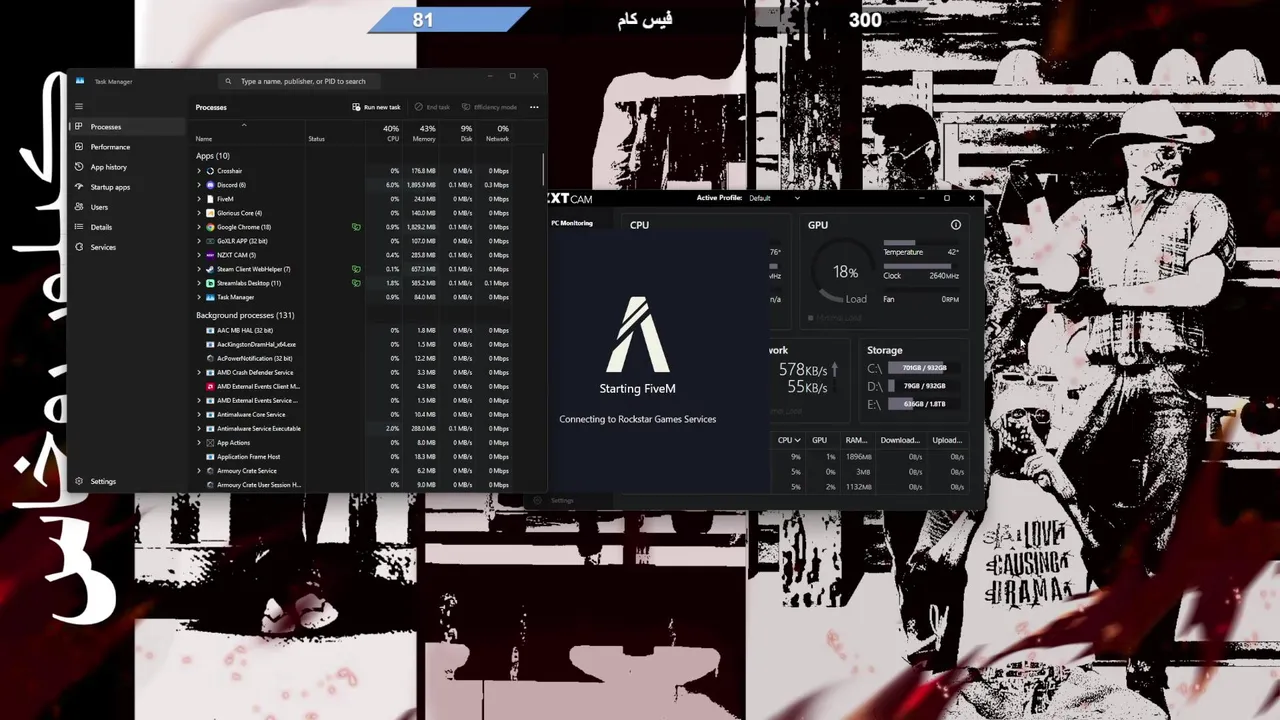This screenshot has width=1280, height=720.
Task: Click the GPU column header in NZXT CAM
Action: (819, 440)
